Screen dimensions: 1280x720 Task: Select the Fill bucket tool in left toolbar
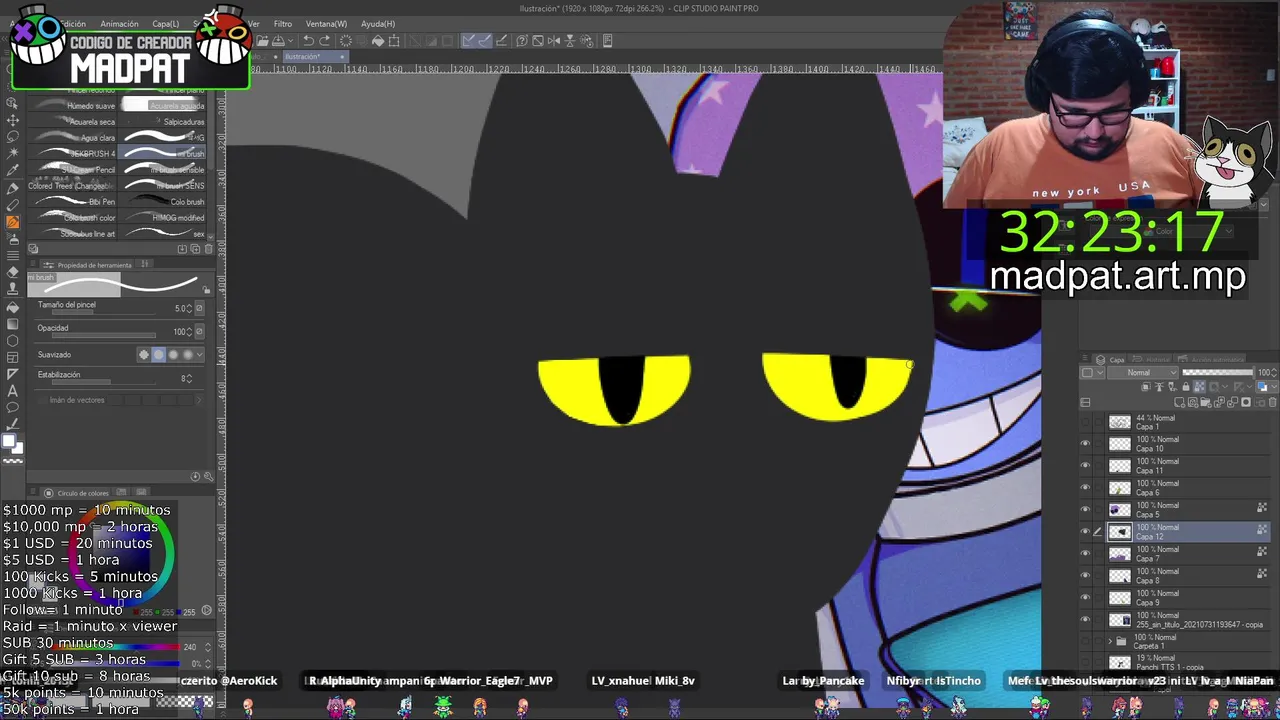coord(12,307)
